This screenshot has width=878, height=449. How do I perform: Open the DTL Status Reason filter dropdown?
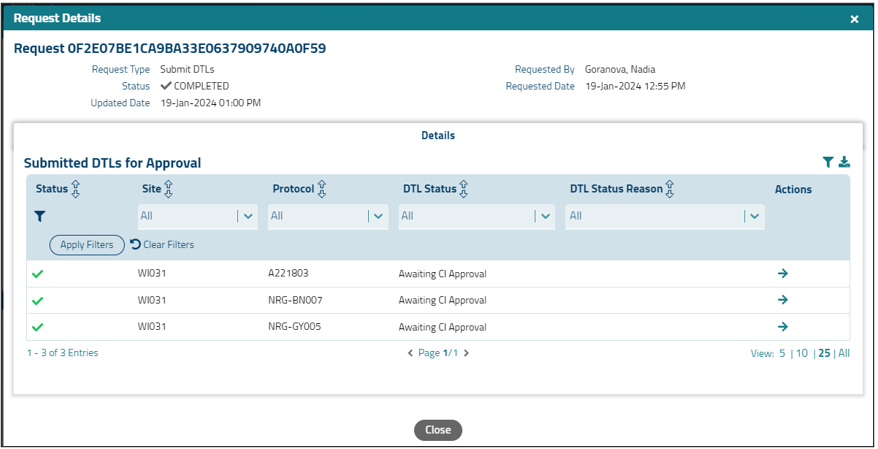coord(665,216)
